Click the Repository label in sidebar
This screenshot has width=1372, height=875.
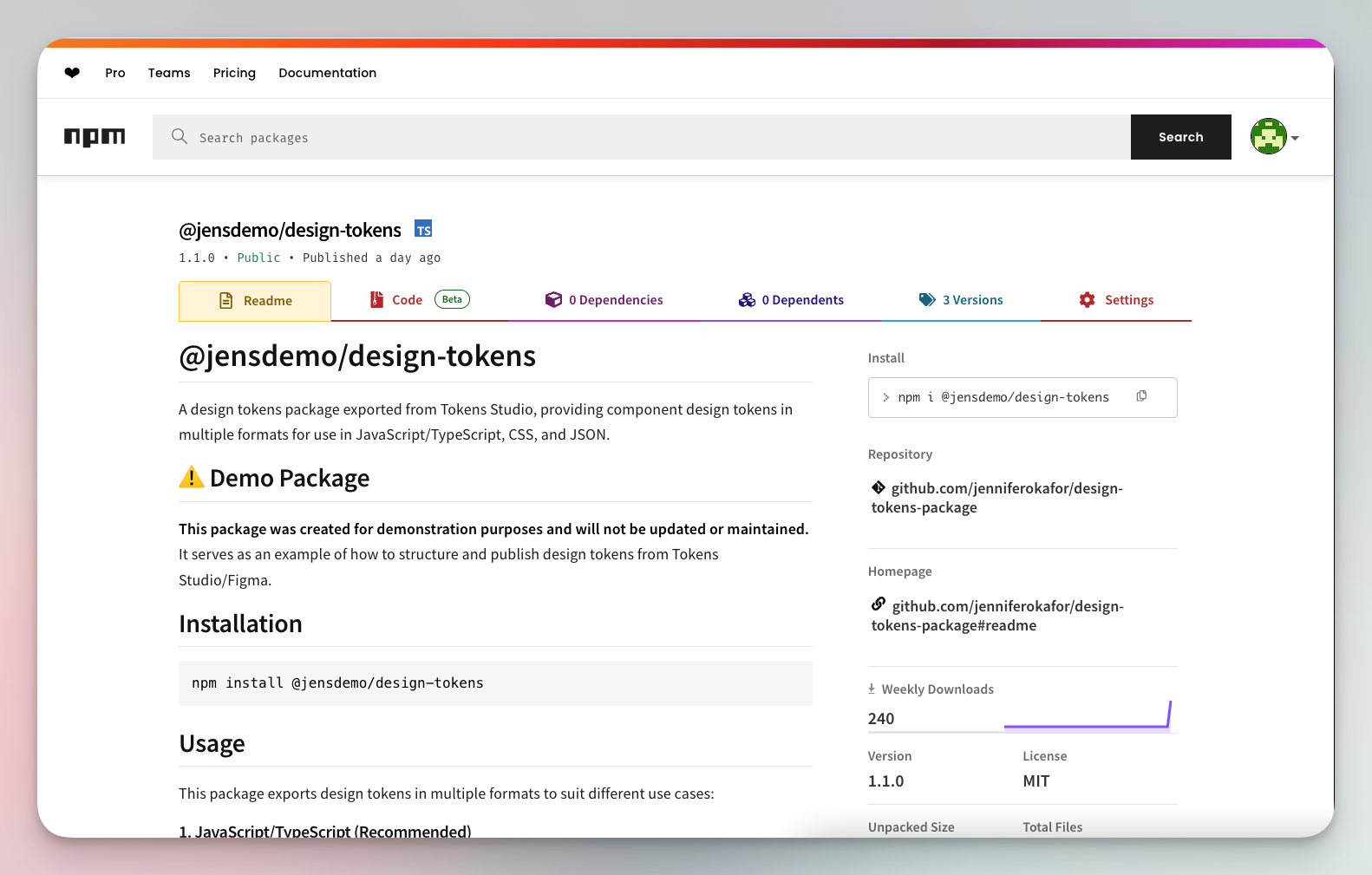coord(900,454)
